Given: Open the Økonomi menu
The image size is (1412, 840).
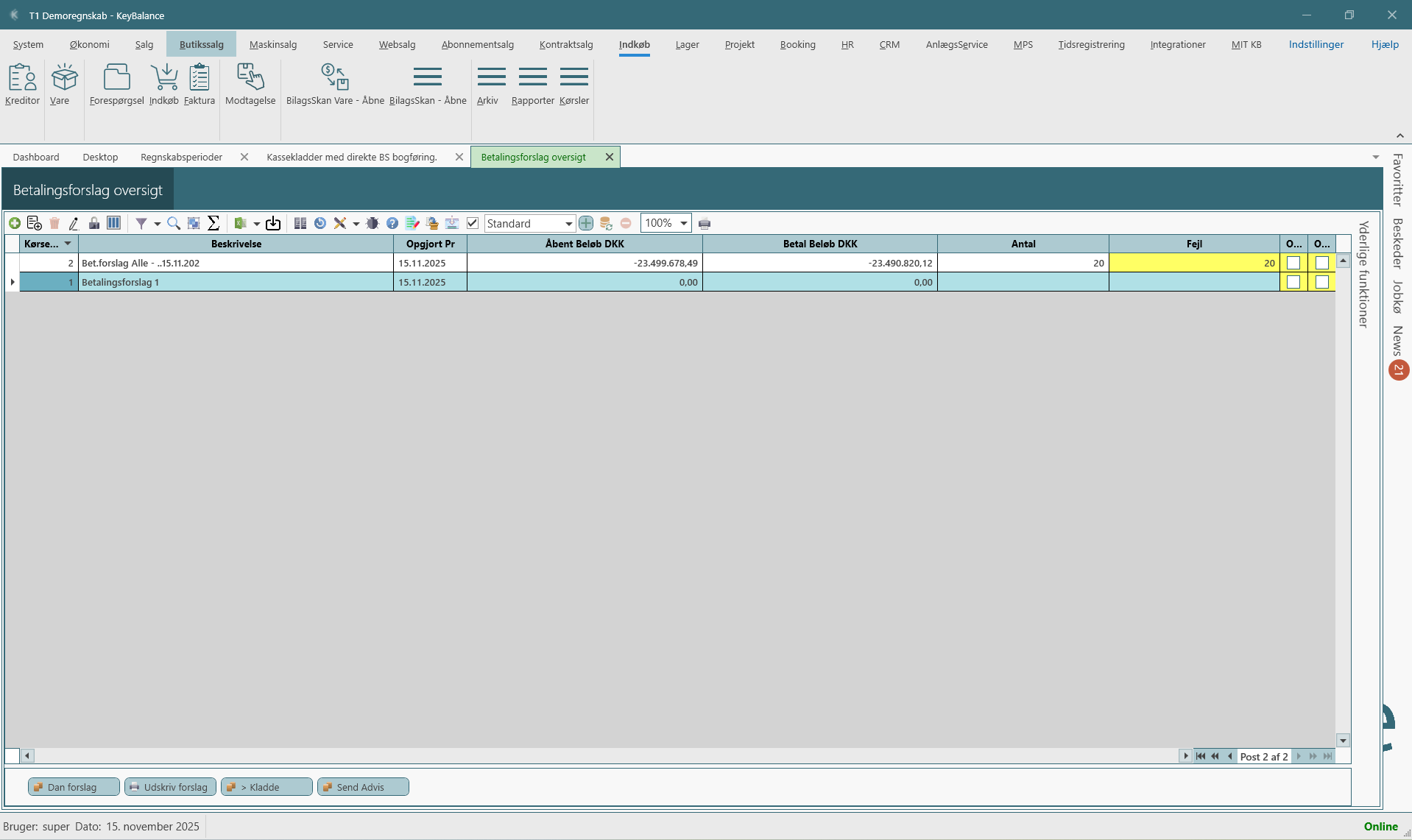Looking at the screenshot, I should pos(89,44).
